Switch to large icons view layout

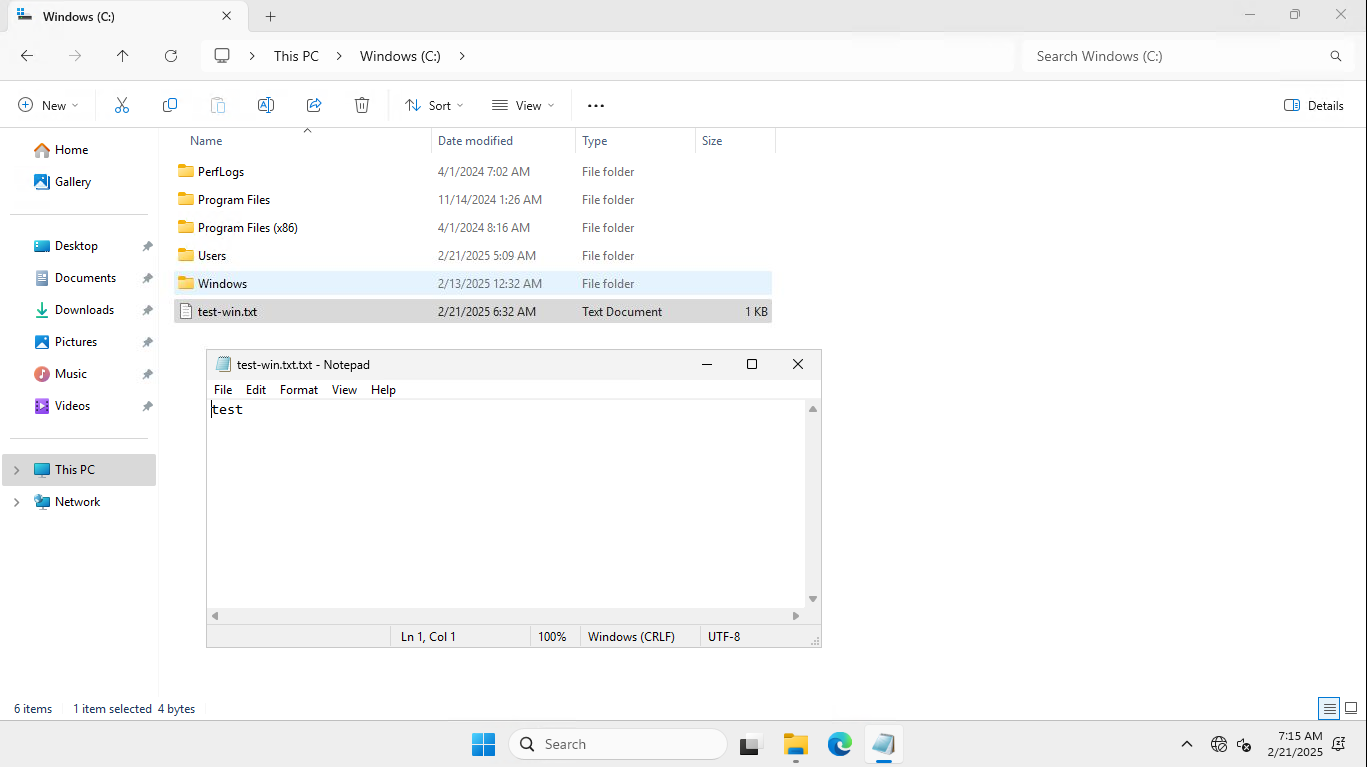(x=1351, y=708)
